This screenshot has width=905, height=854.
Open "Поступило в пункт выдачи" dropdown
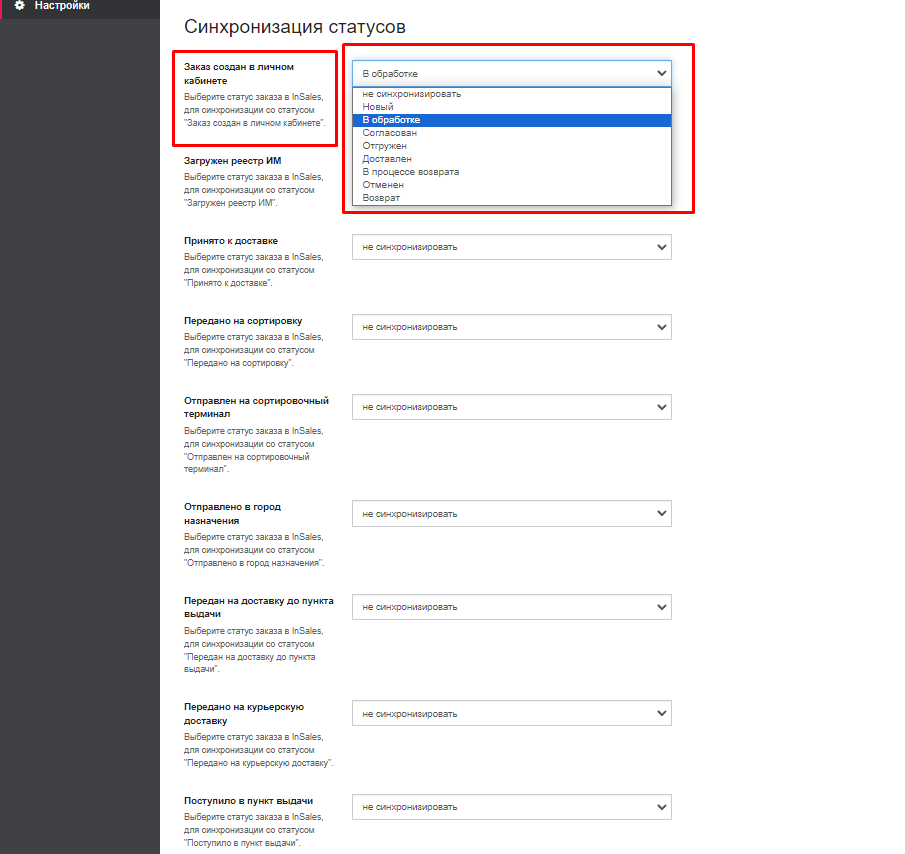click(511, 807)
